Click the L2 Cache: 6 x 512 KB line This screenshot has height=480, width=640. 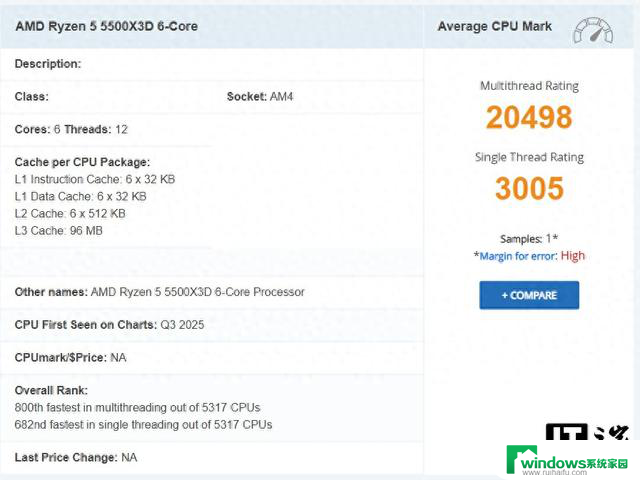tap(70, 213)
